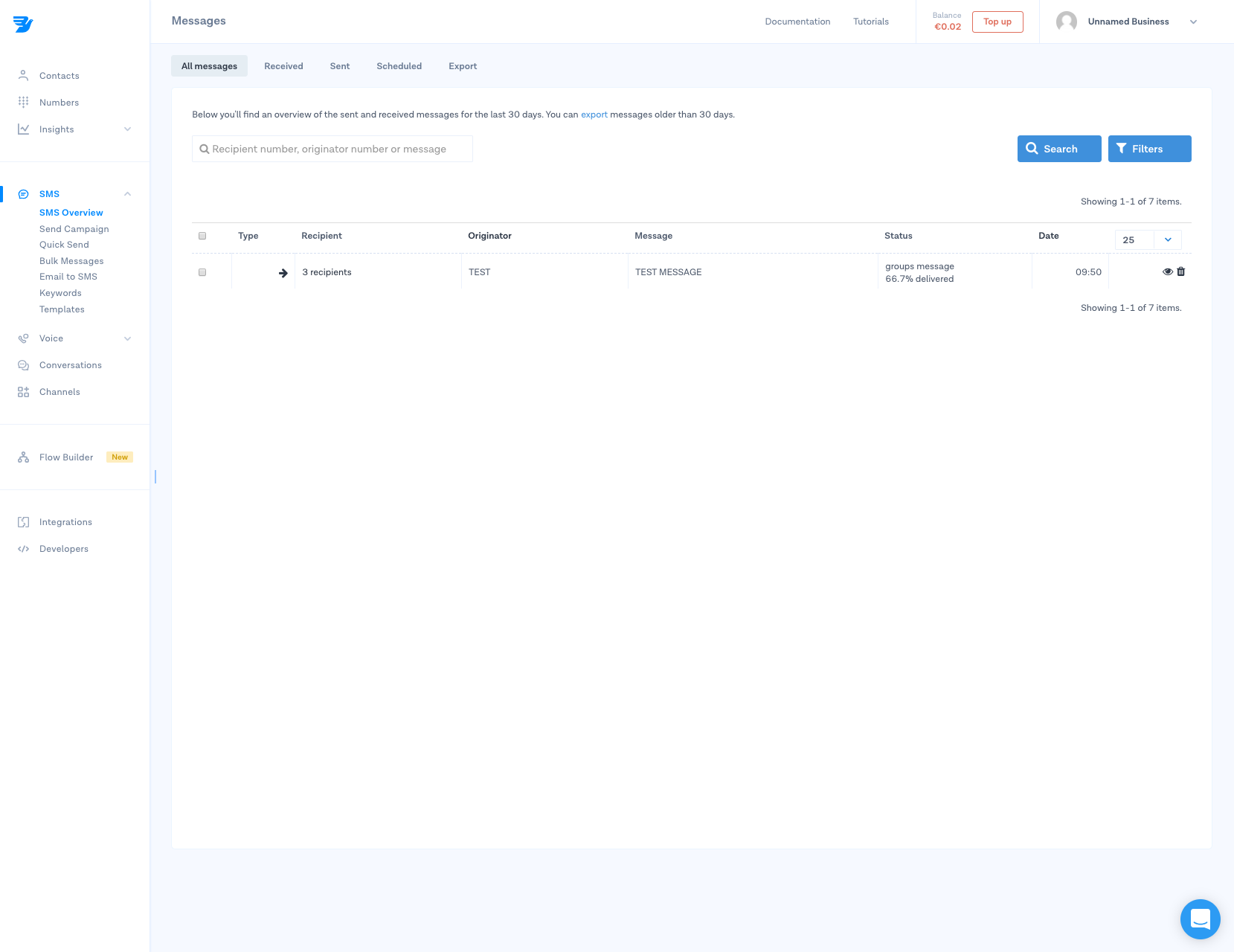The height and width of the screenshot is (952, 1234).
Task: Click magnifier icon in search field
Action: click(x=204, y=149)
